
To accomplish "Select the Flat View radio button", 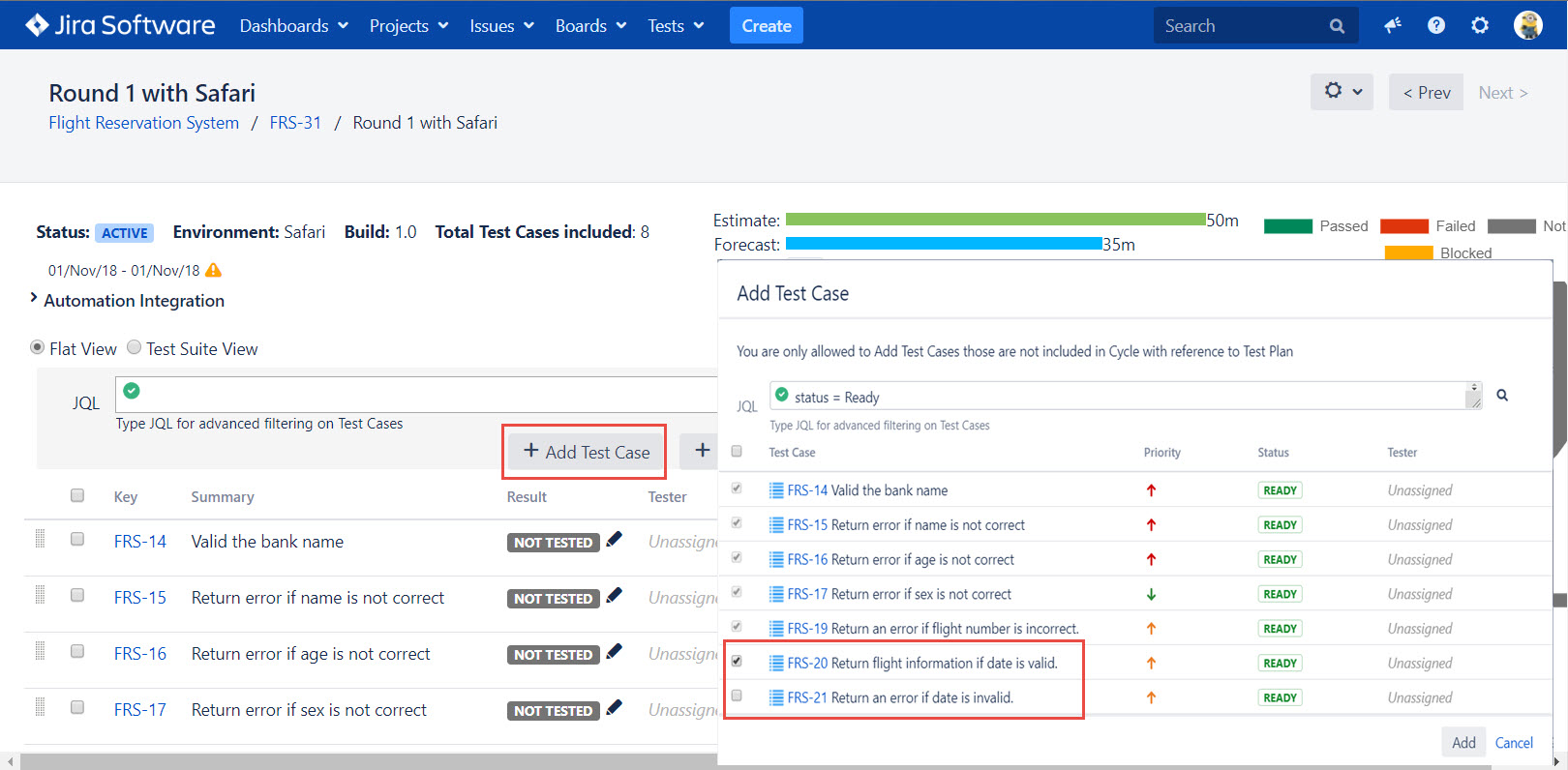I will click(x=38, y=347).
